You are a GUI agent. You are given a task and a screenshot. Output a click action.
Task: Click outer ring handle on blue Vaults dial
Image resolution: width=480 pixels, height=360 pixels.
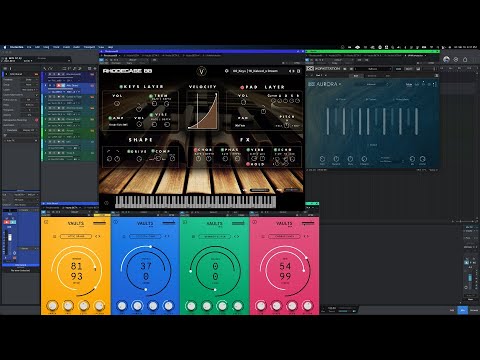pyautogui.click(x=151, y=247)
